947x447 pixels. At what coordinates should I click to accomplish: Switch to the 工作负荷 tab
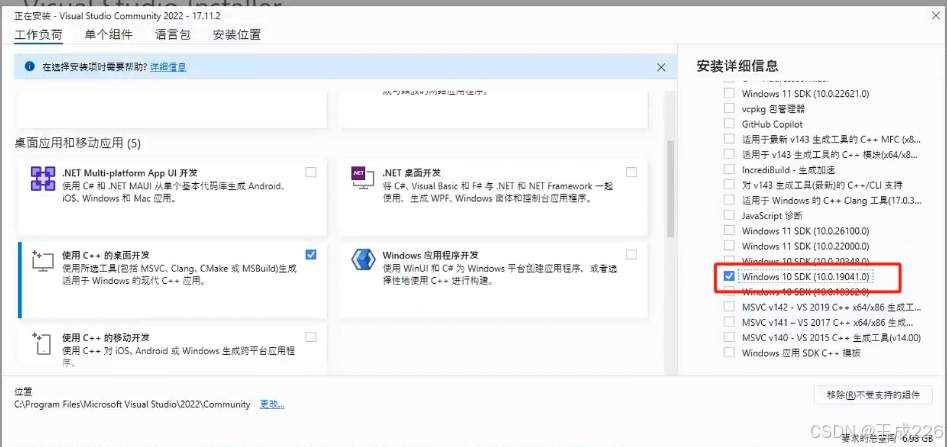38,34
